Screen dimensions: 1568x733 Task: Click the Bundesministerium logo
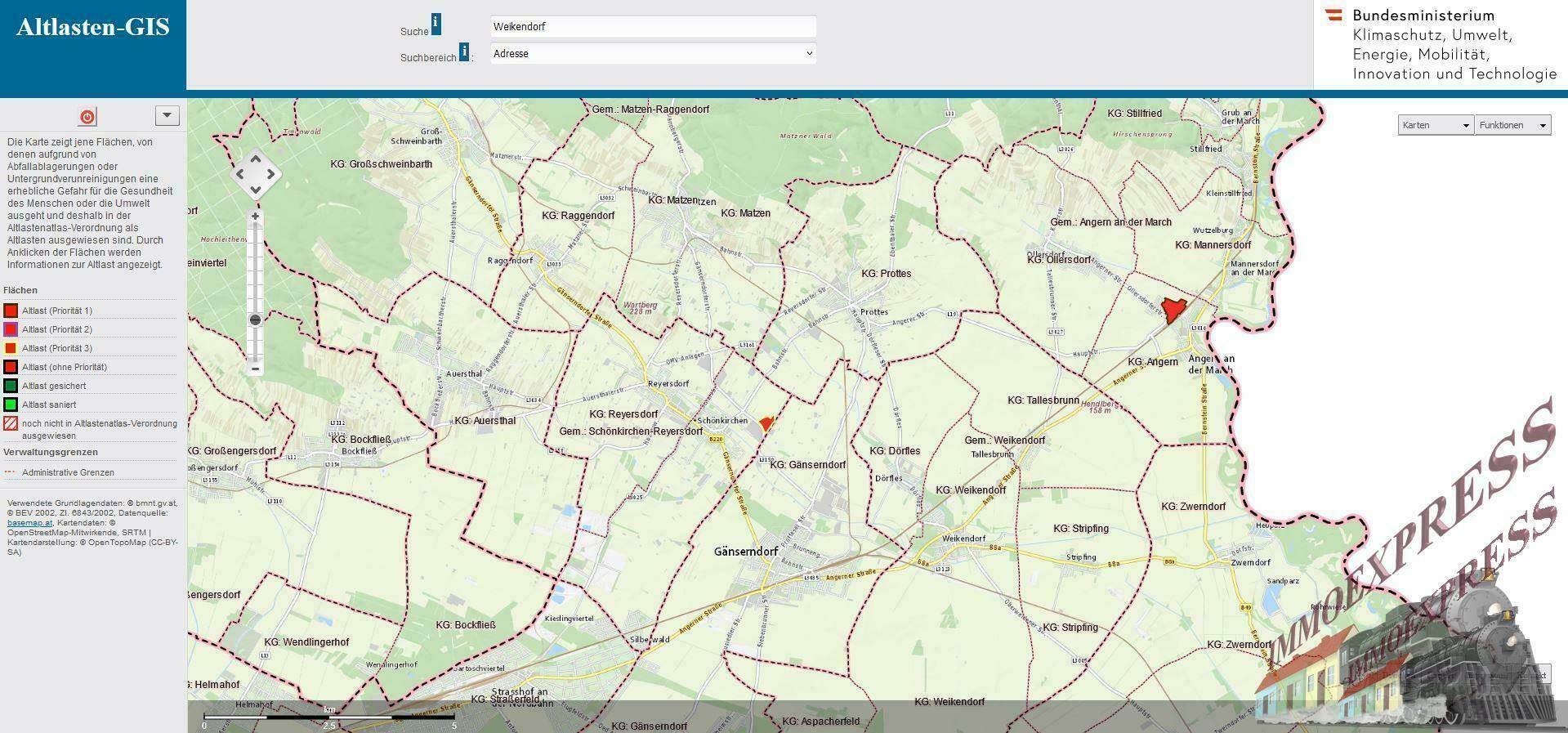coord(1441,44)
